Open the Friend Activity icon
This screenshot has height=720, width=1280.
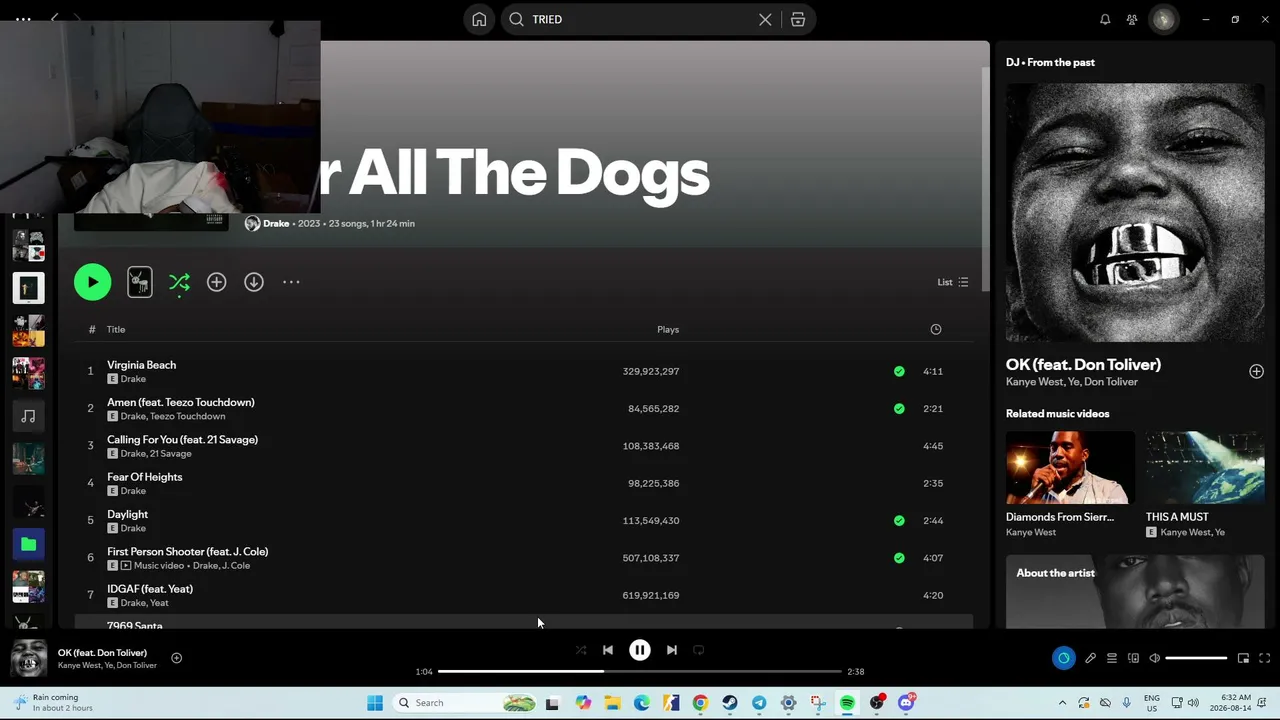(x=1132, y=19)
